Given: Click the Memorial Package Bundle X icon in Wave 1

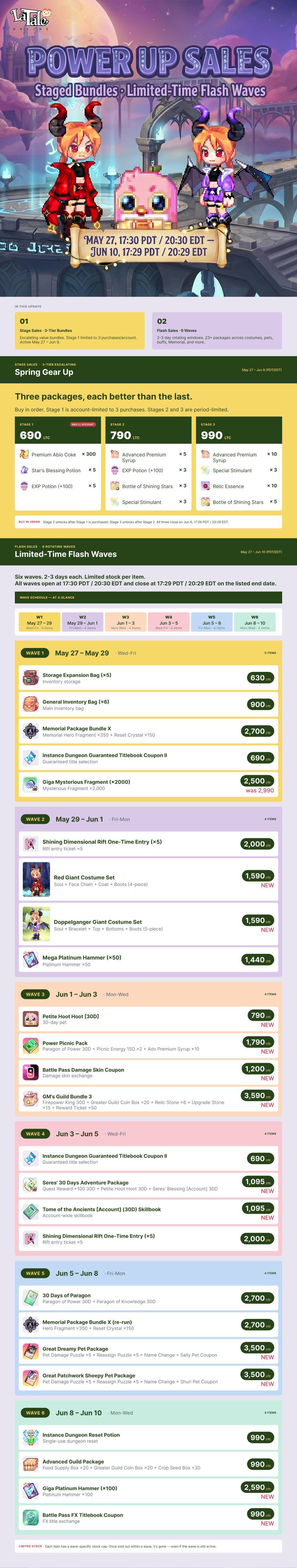Looking at the screenshot, I should (x=30, y=731).
